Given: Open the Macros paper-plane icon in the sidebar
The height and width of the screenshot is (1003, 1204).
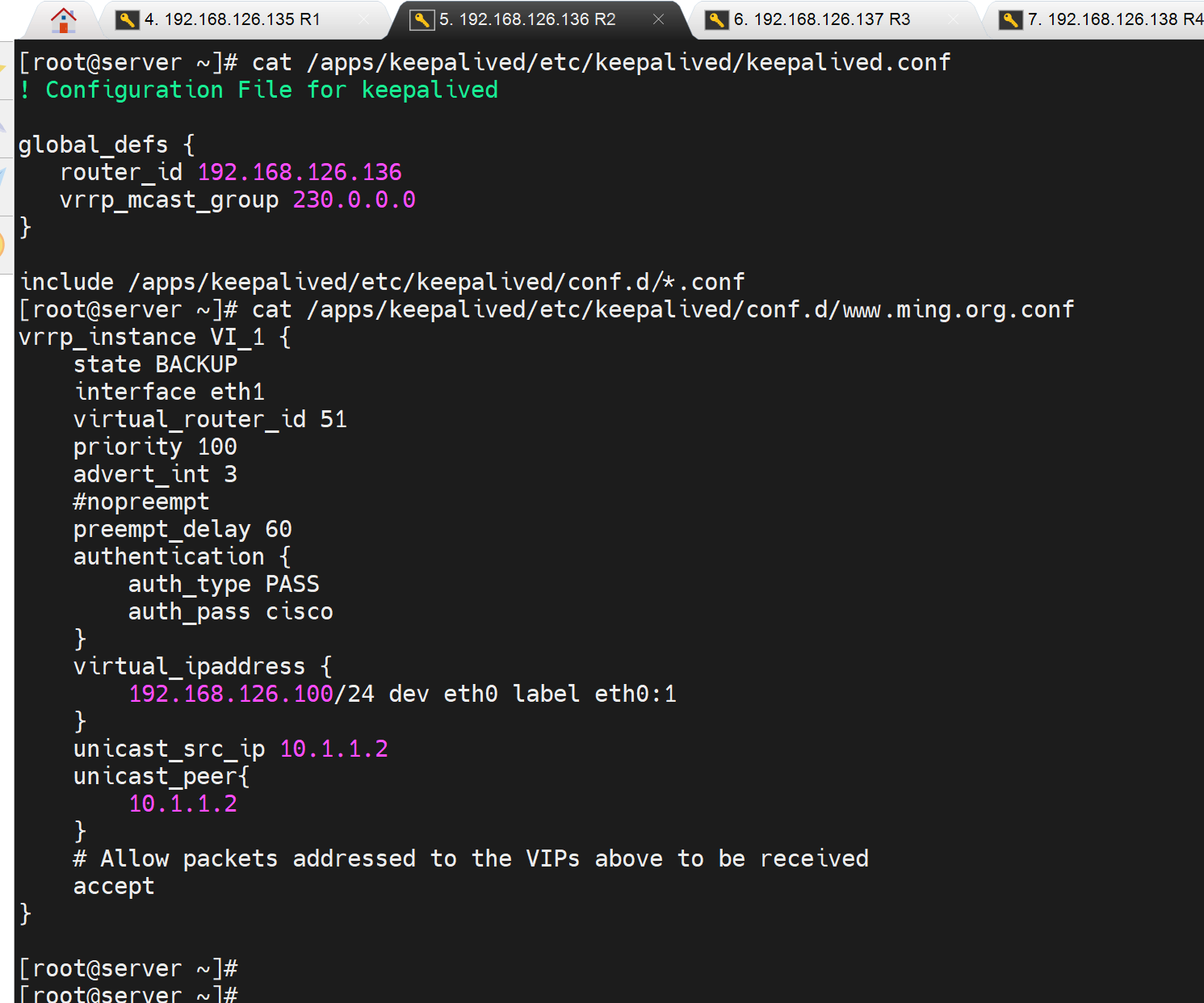Looking at the screenshot, I should click(x=4, y=179).
